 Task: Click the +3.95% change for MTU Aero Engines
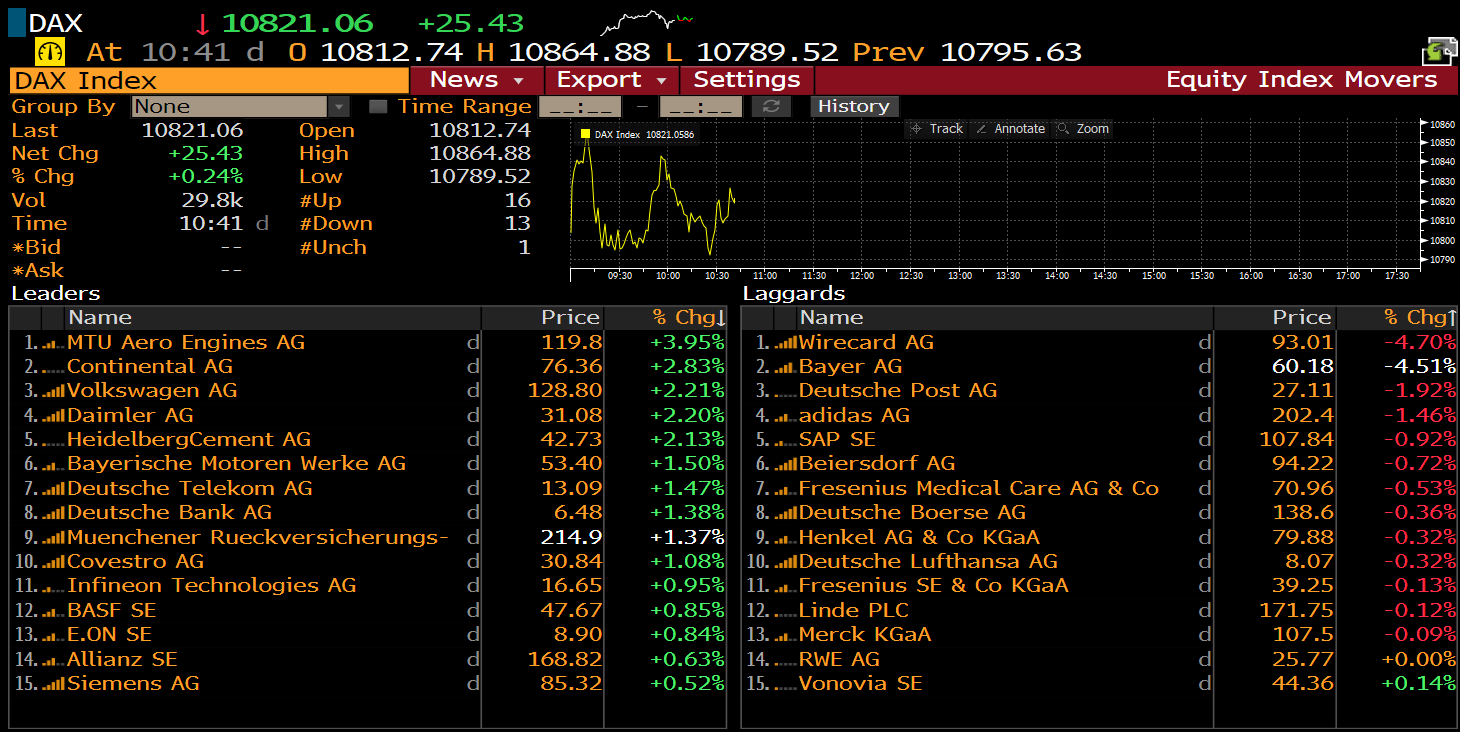687,343
